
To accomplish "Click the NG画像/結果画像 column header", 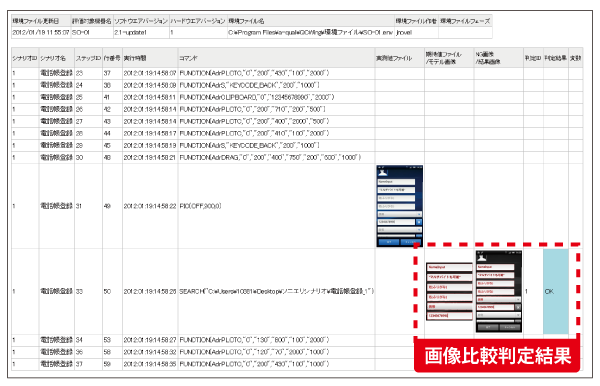I will [x=499, y=58].
